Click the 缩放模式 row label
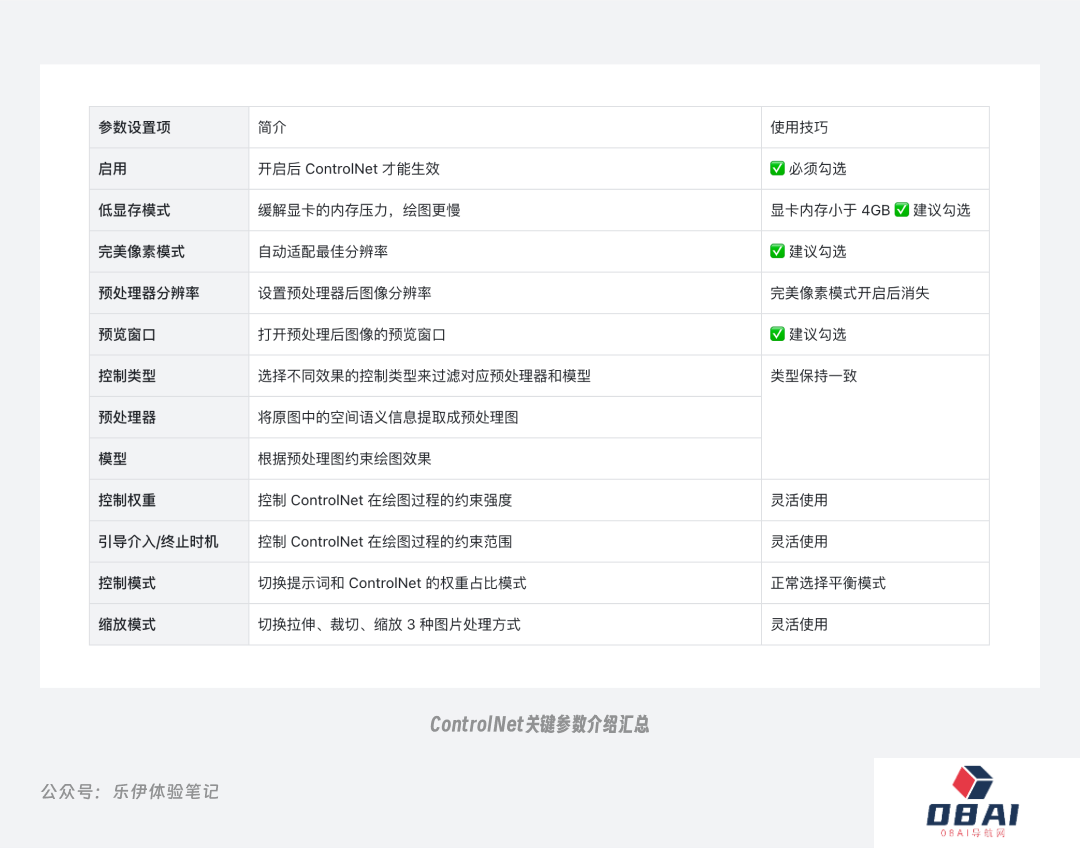The height and width of the screenshot is (848, 1080). (x=127, y=624)
